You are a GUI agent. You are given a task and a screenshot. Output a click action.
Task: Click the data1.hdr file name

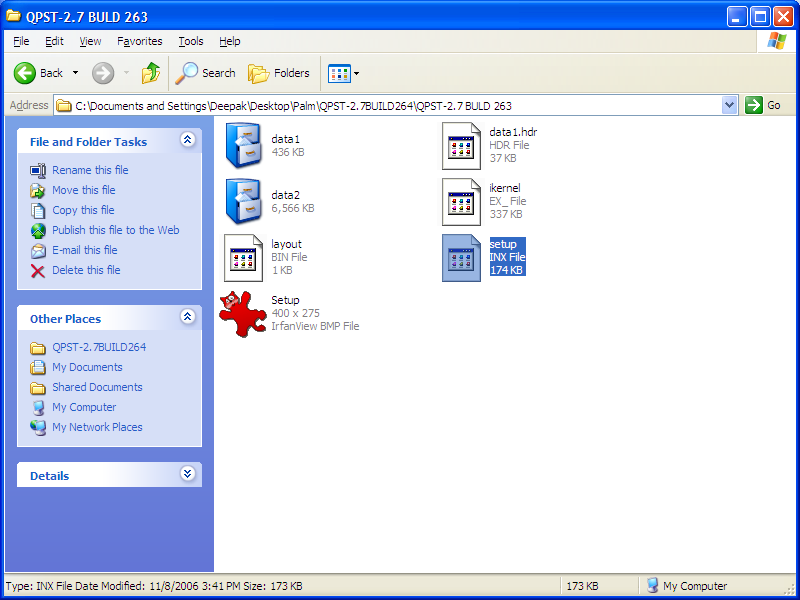pos(513,132)
